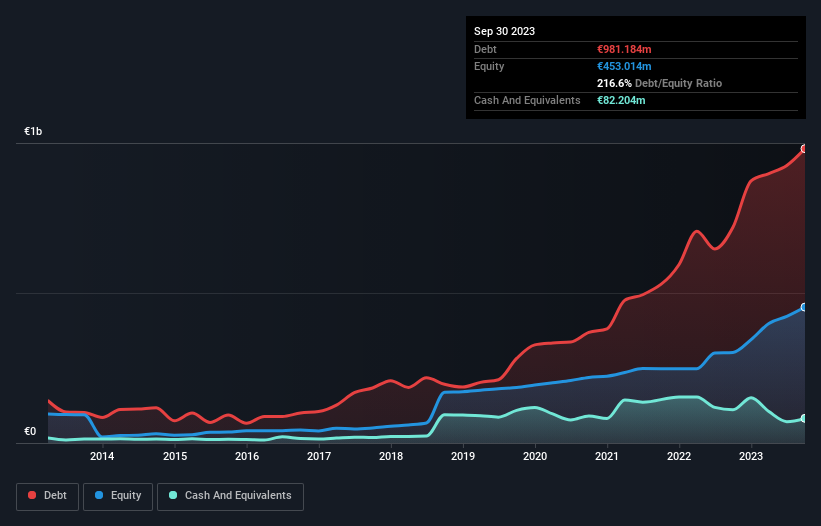Click the blue Equity legend dot
Viewport: 821px width, 526px height.
tap(99, 495)
